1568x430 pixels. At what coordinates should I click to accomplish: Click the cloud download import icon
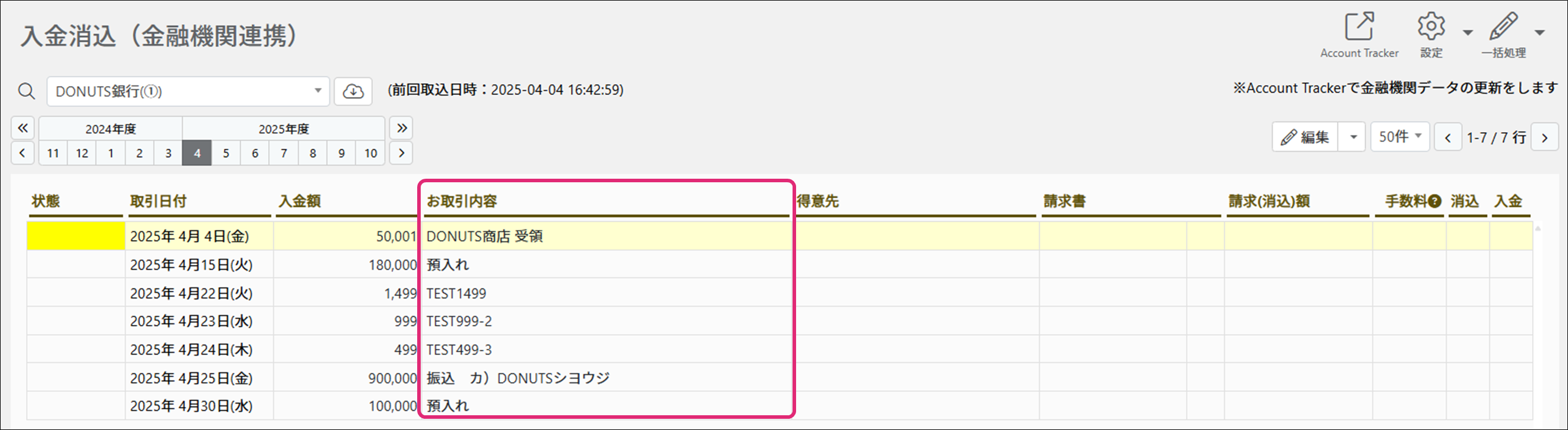(353, 91)
